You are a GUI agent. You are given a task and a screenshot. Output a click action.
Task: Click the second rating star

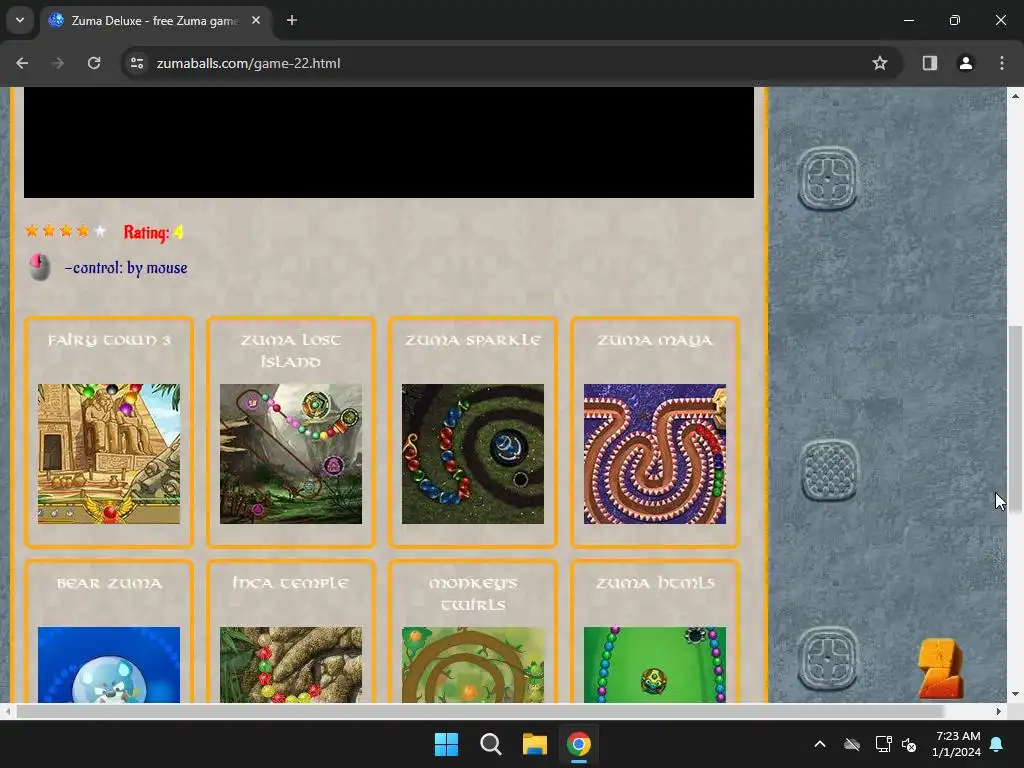[x=49, y=231]
